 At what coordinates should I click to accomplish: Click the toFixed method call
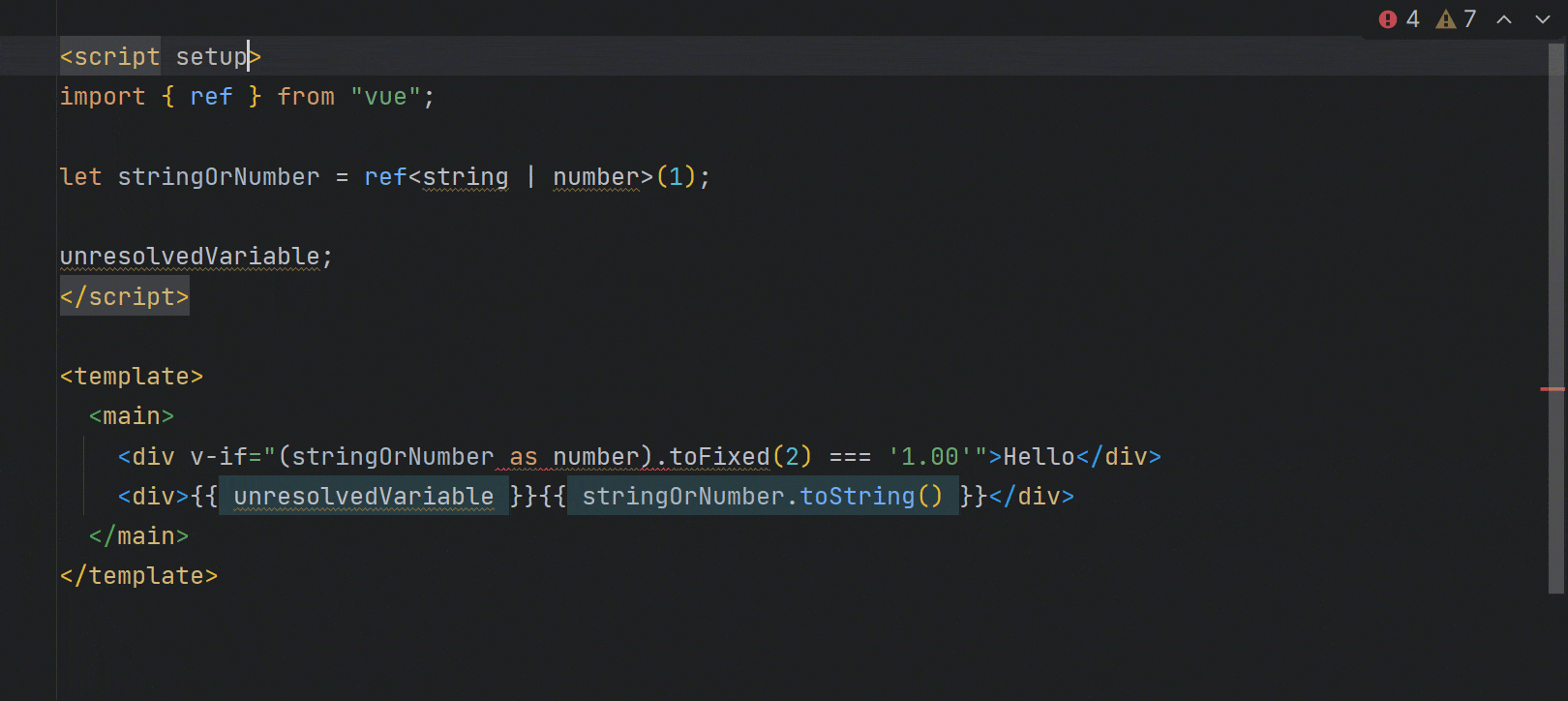(719, 457)
